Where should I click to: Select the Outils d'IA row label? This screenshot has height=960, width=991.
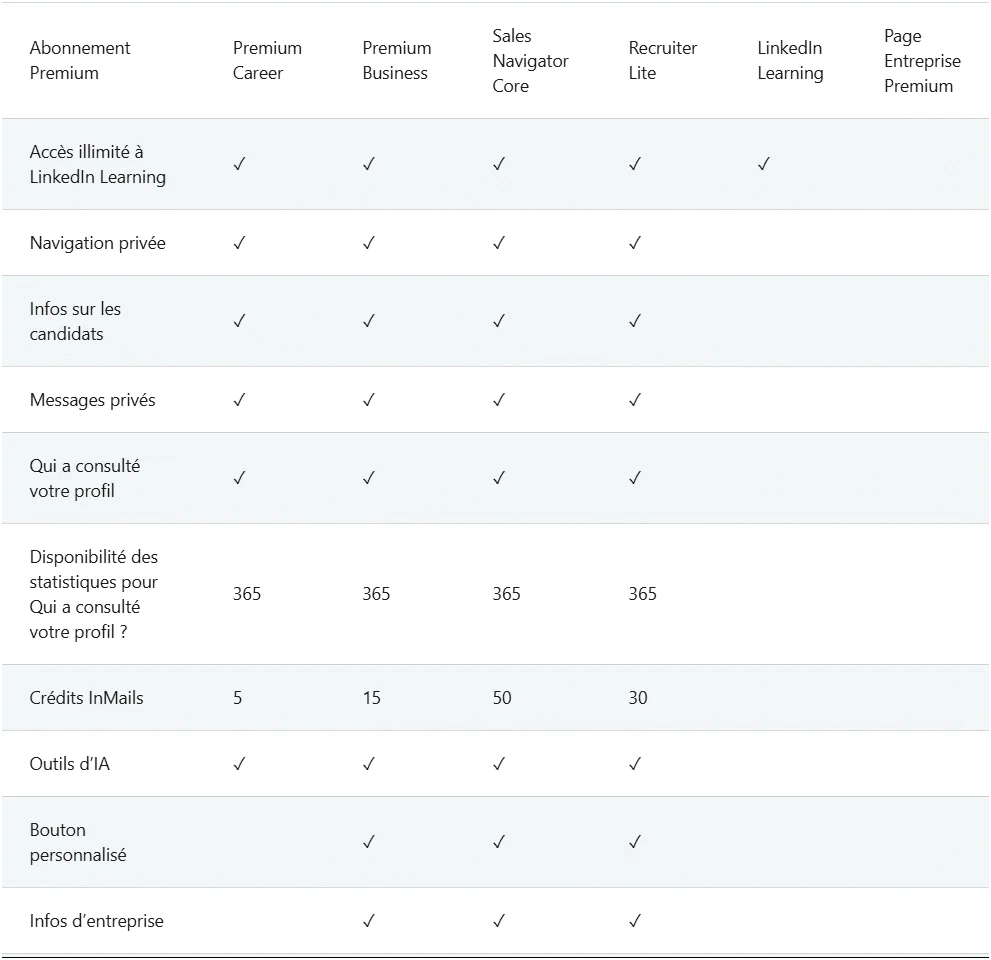[x=70, y=764]
